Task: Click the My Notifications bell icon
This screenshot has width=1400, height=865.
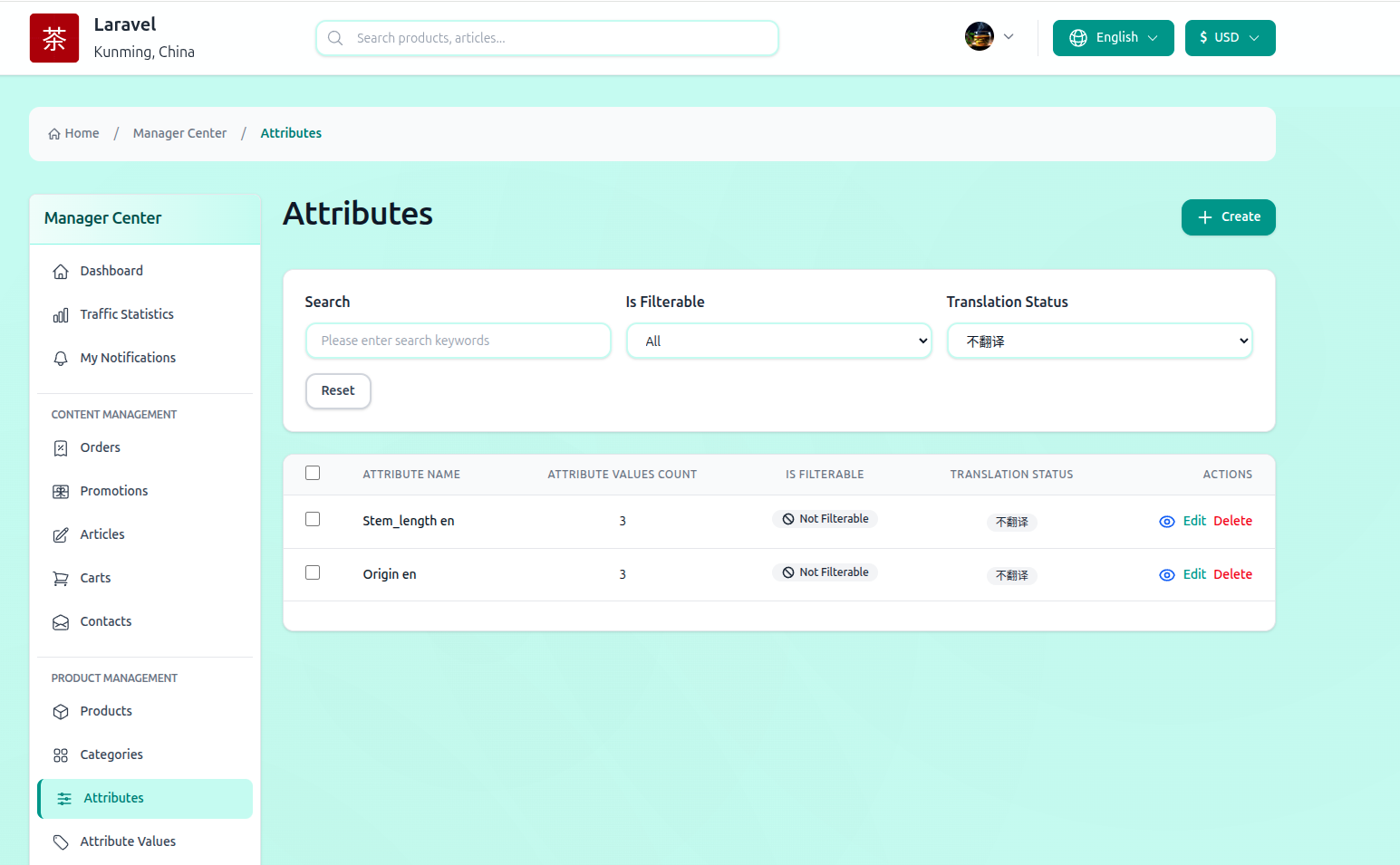Action: (61, 359)
